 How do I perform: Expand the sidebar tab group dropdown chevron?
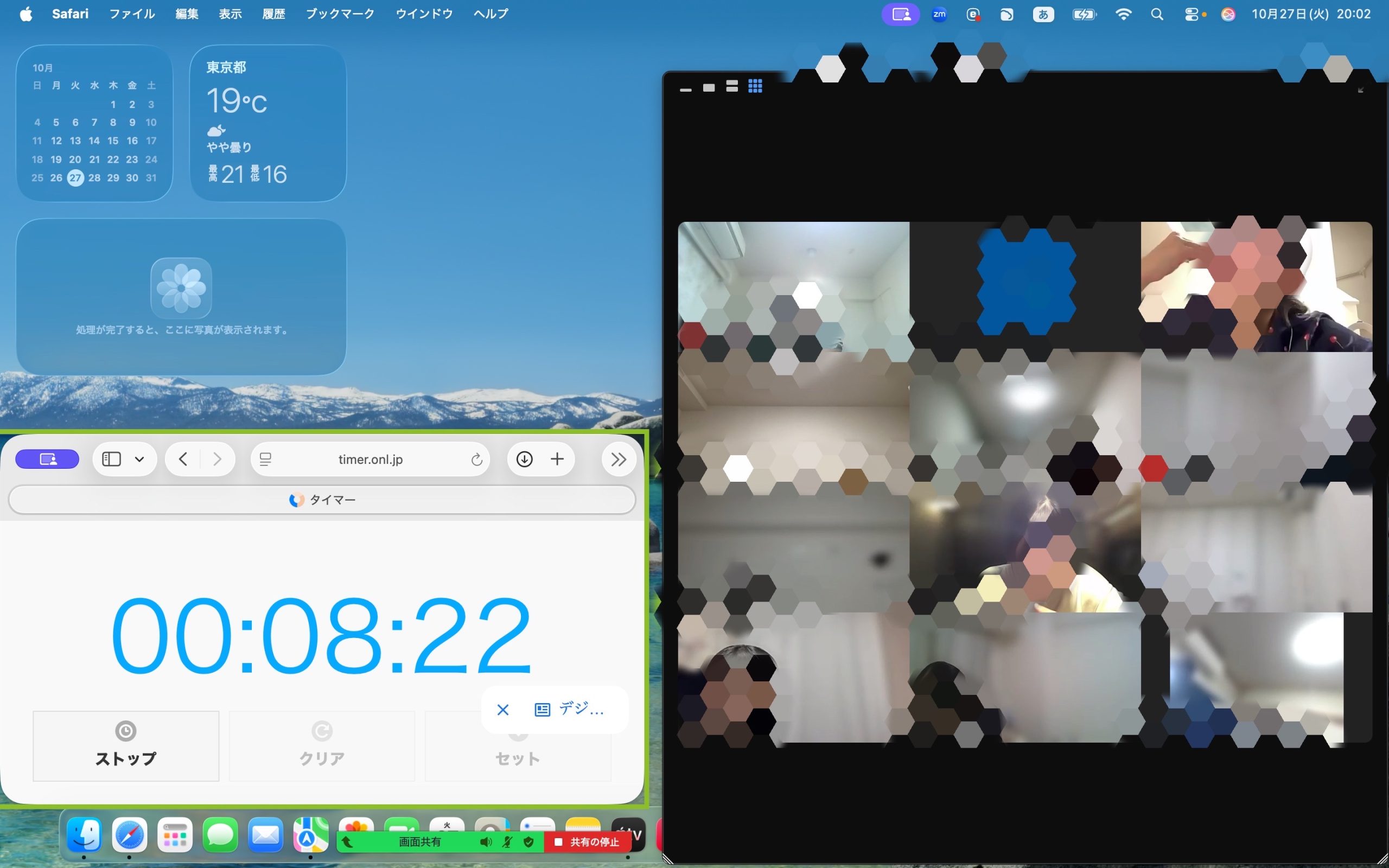click(x=139, y=459)
